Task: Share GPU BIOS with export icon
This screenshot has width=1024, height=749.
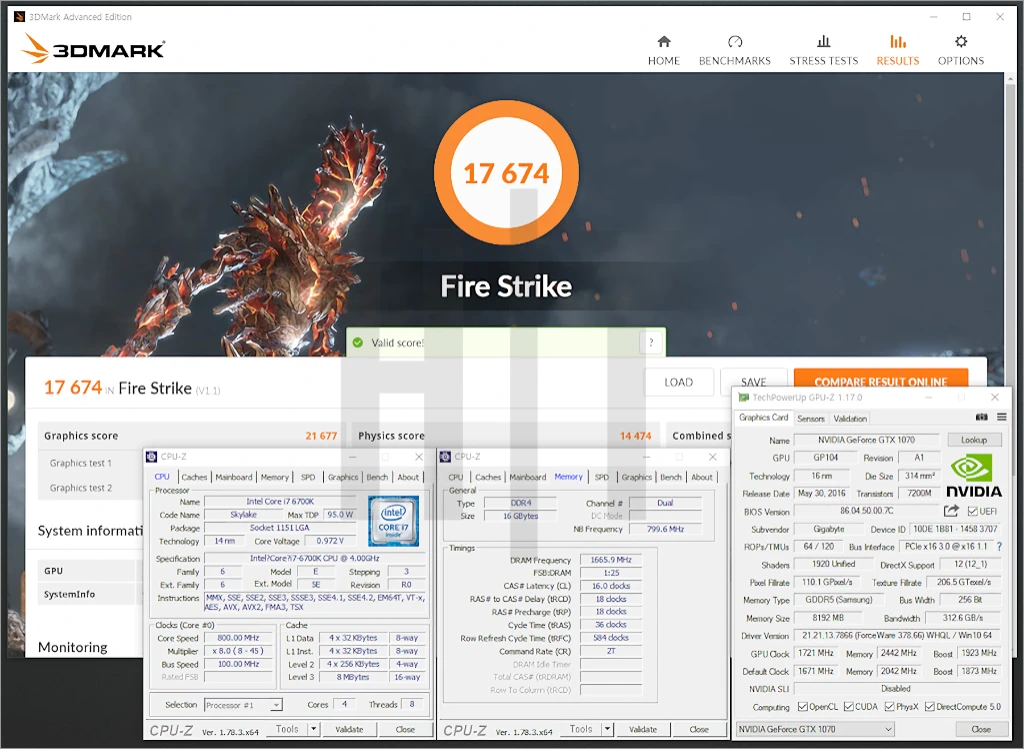Action: (x=952, y=511)
